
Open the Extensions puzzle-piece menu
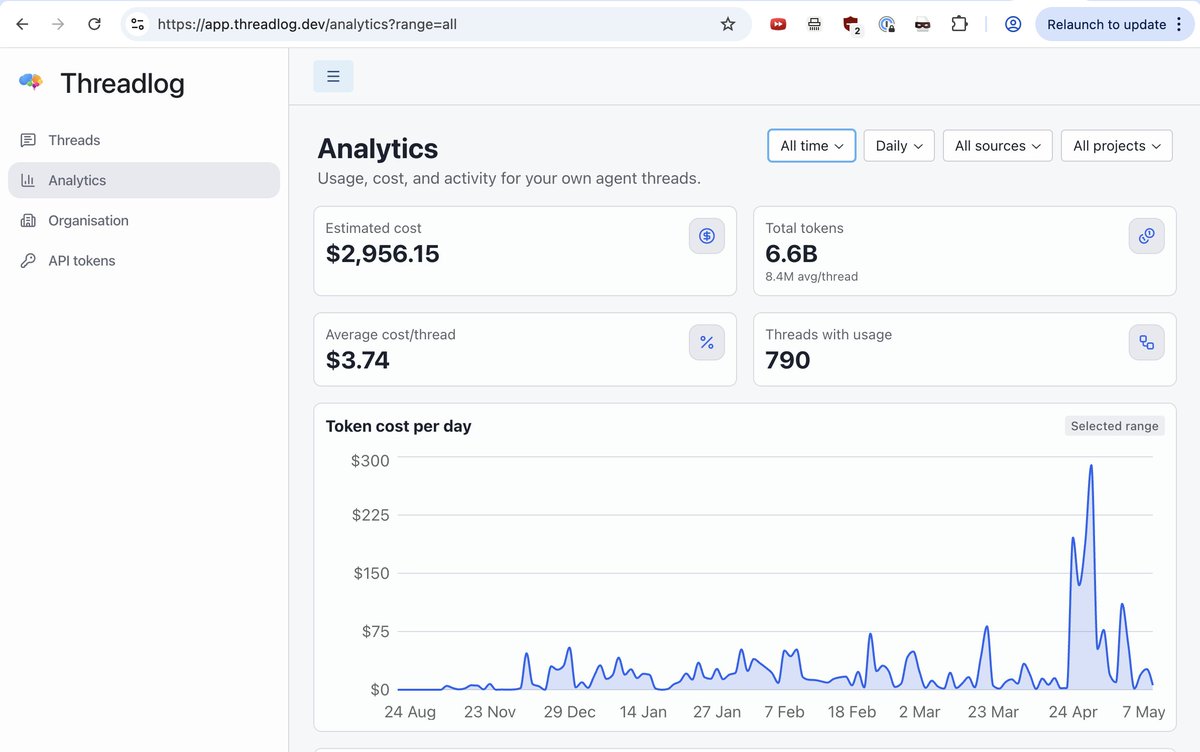tap(959, 24)
